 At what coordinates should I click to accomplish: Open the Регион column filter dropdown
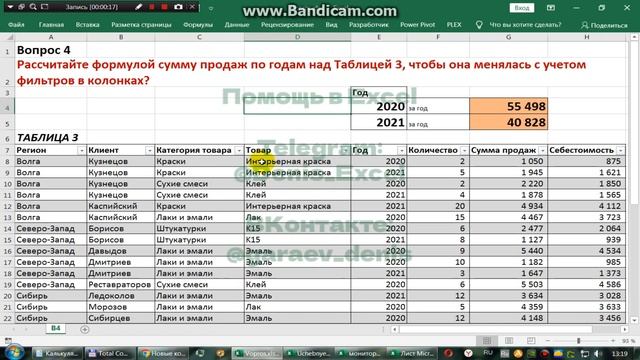tap(81, 151)
